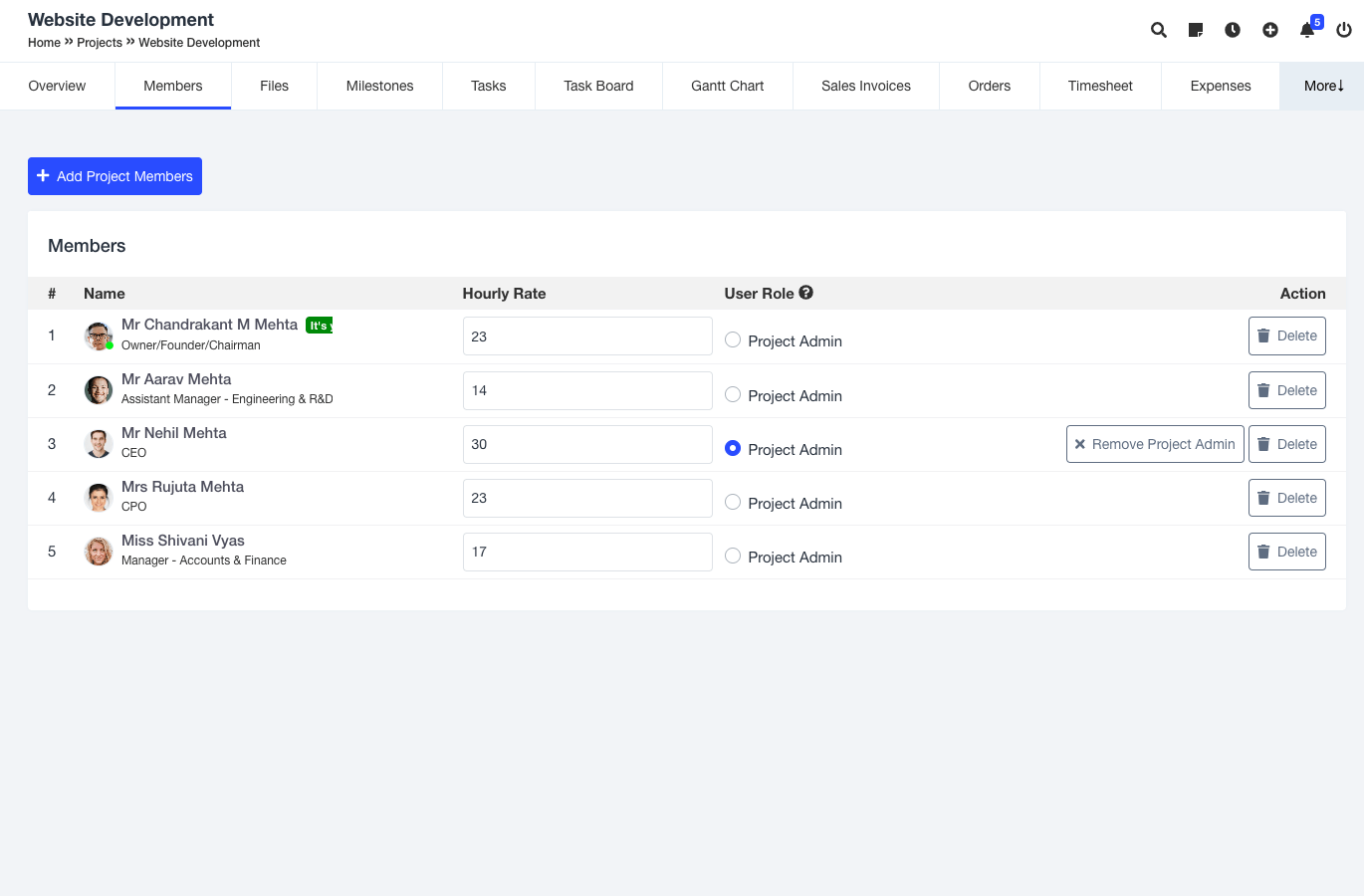Select Project Admin for Mr Aarav Mehta
The height and width of the screenshot is (896, 1364).
click(x=733, y=395)
